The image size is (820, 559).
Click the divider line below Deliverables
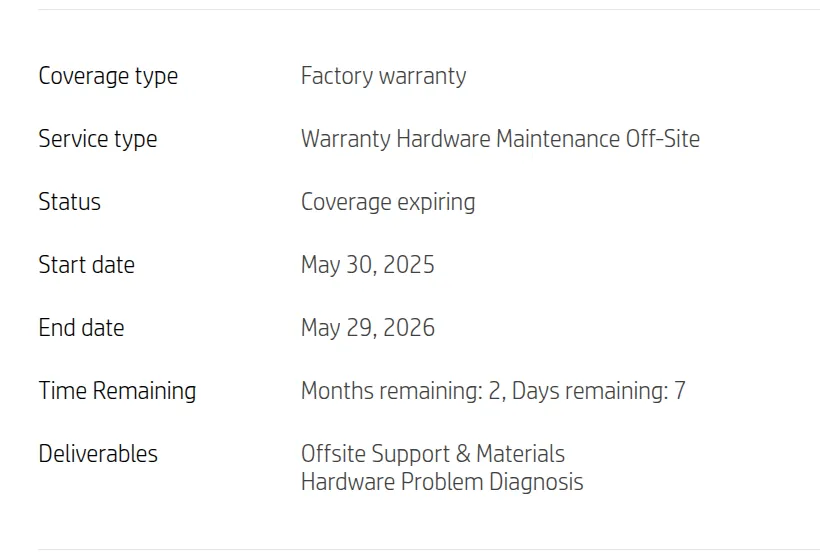tap(428, 549)
